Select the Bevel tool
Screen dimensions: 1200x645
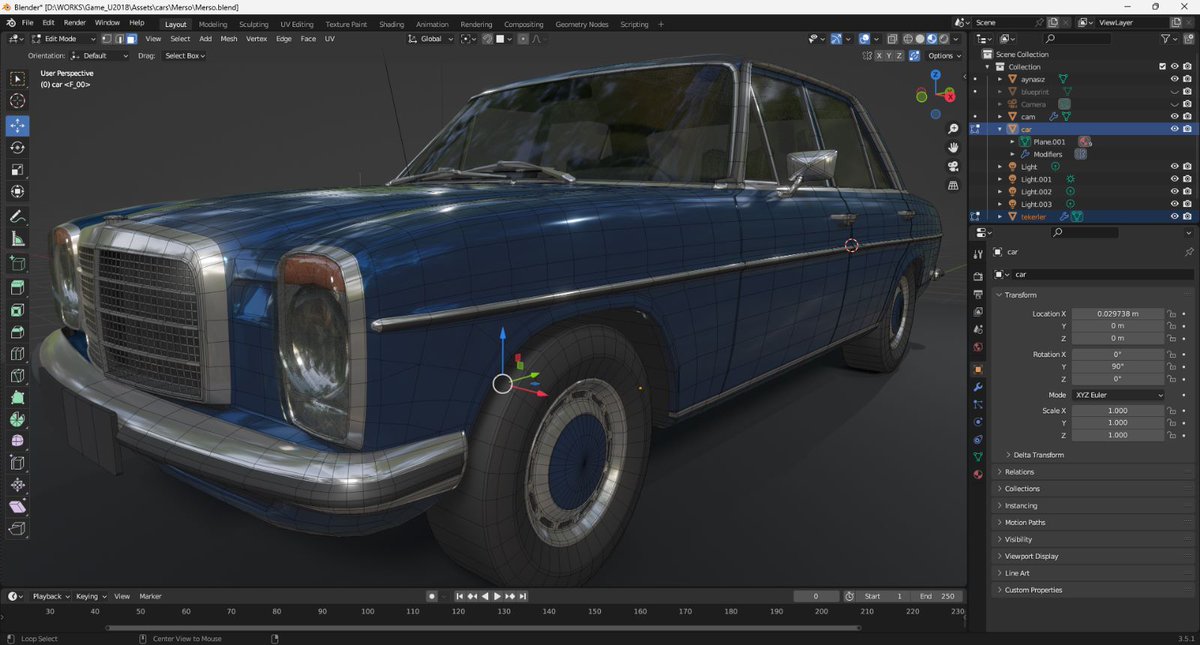17,332
